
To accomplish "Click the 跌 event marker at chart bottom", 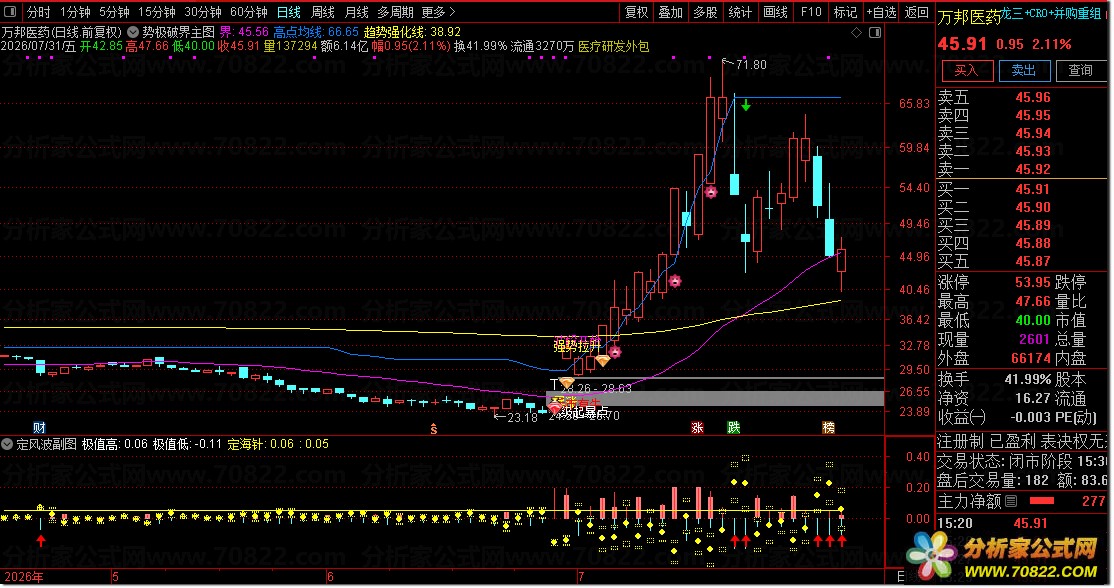I will coord(734,428).
